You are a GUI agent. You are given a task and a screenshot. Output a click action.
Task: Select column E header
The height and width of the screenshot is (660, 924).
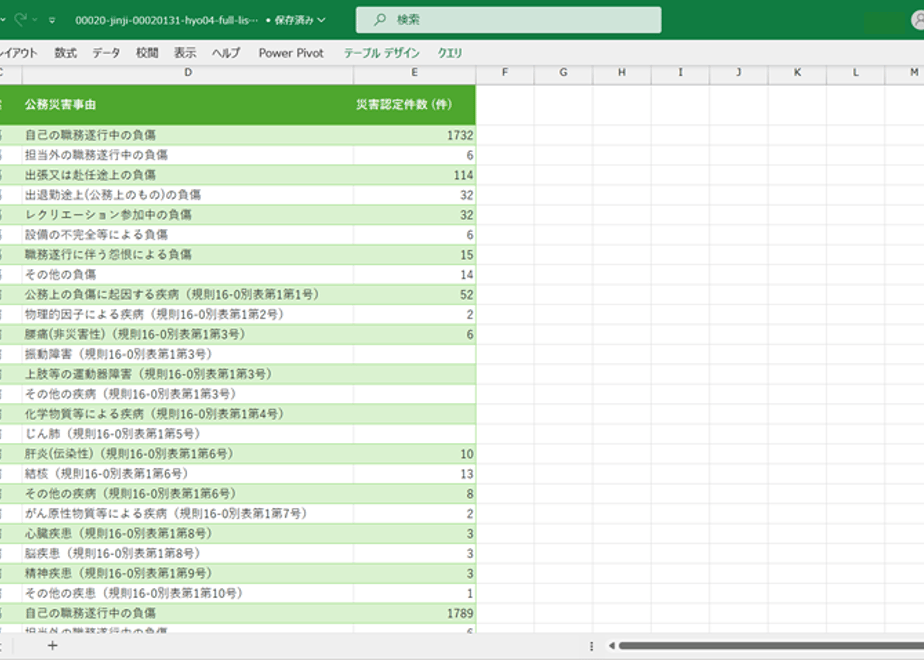tap(414, 72)
